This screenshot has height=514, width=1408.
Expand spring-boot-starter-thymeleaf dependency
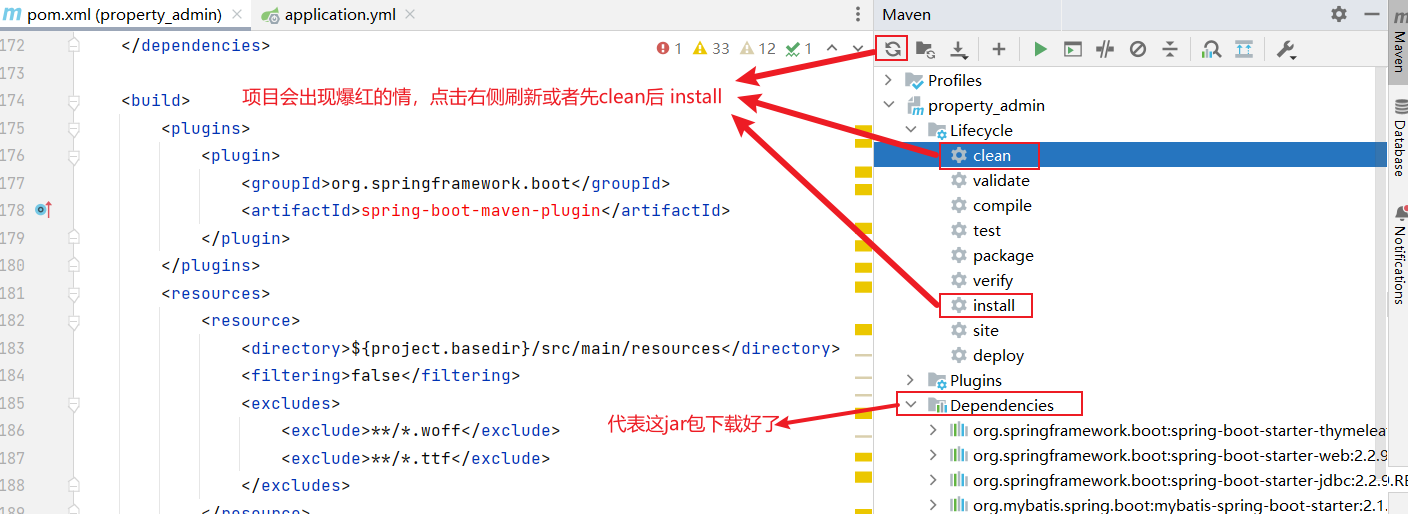(x=933, y=430)
